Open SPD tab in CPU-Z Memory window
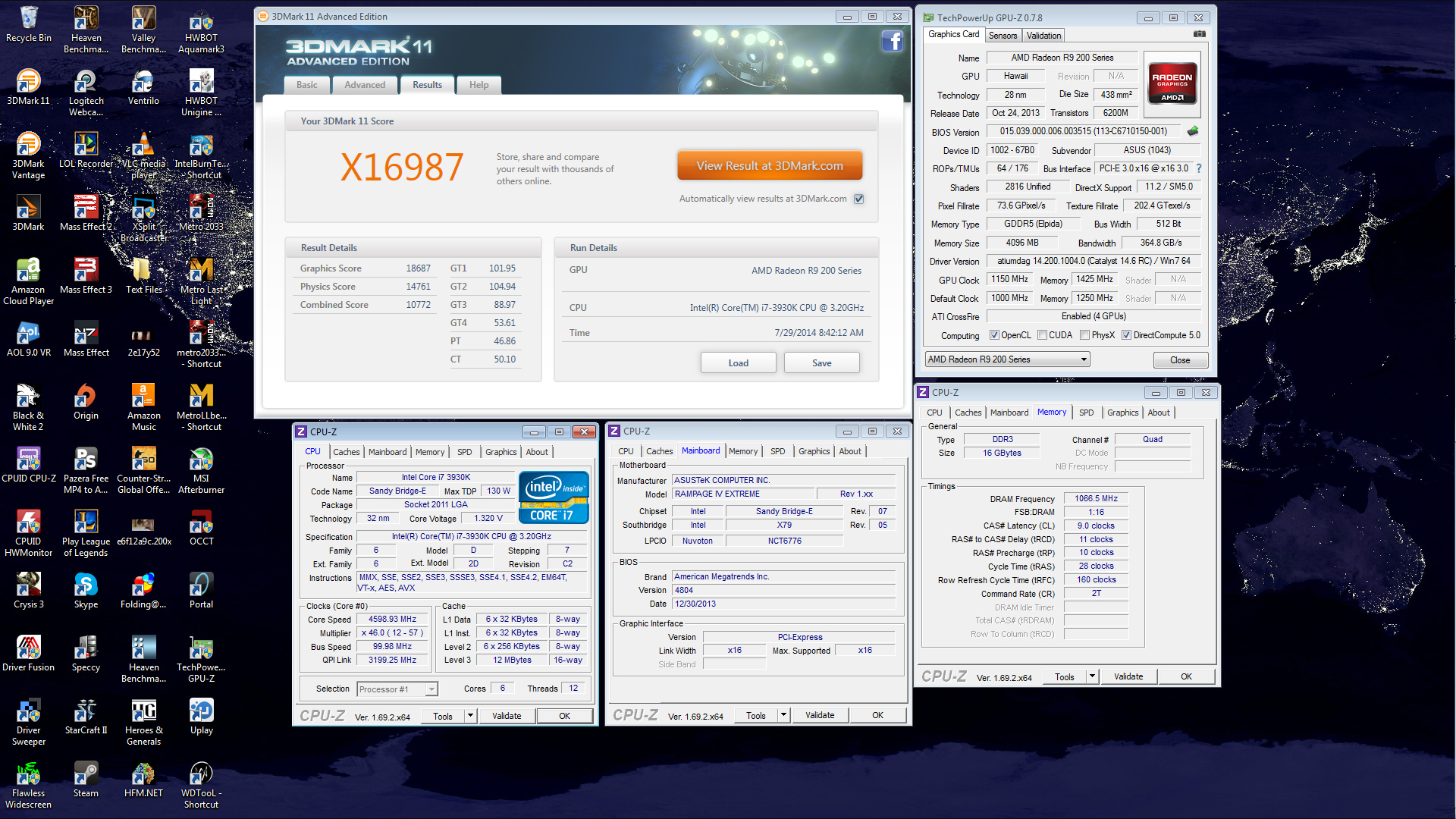The width and height of the screenshot is (1456, 819). click(1086, 413)
